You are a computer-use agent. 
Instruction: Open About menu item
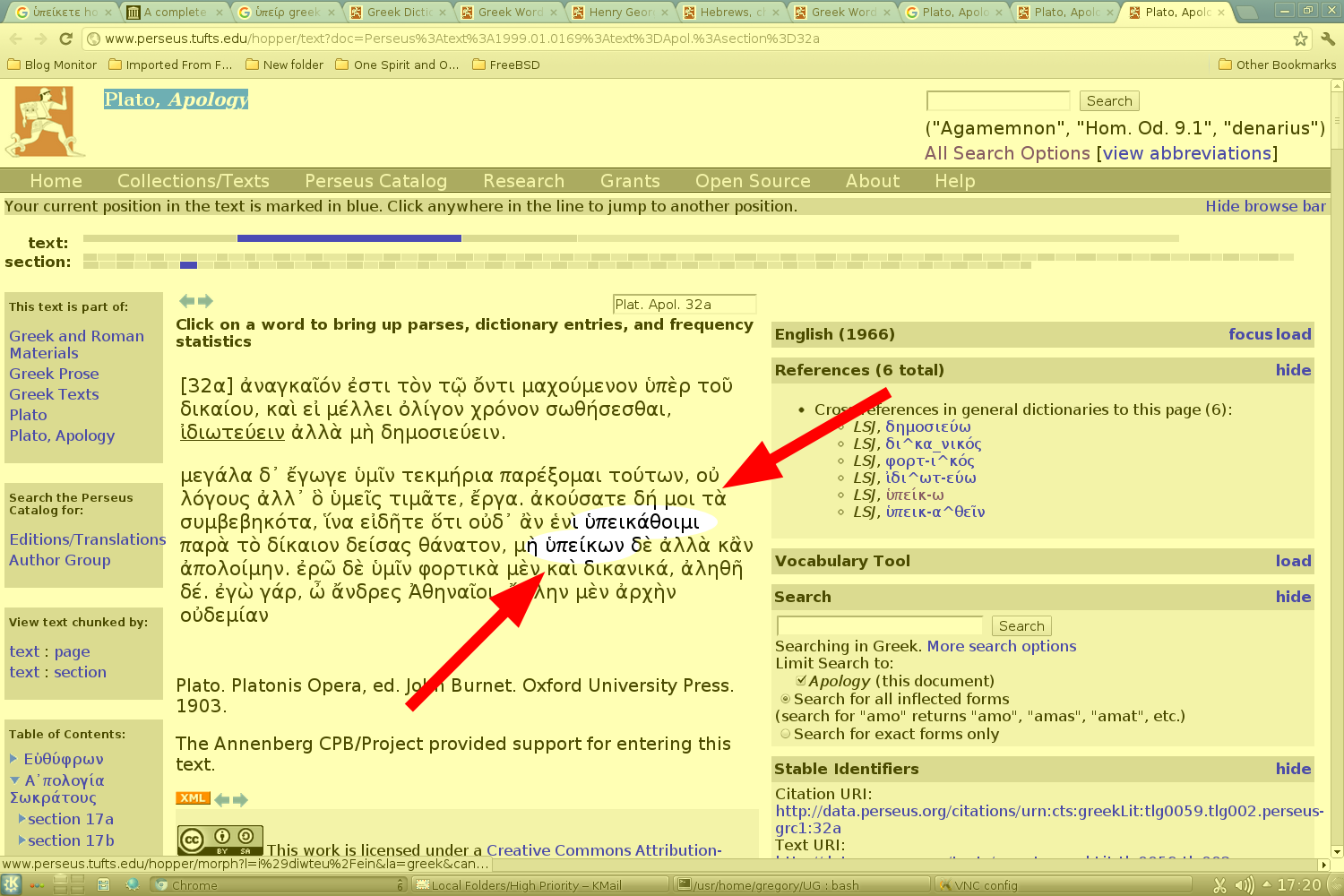[x=873, y=181]
